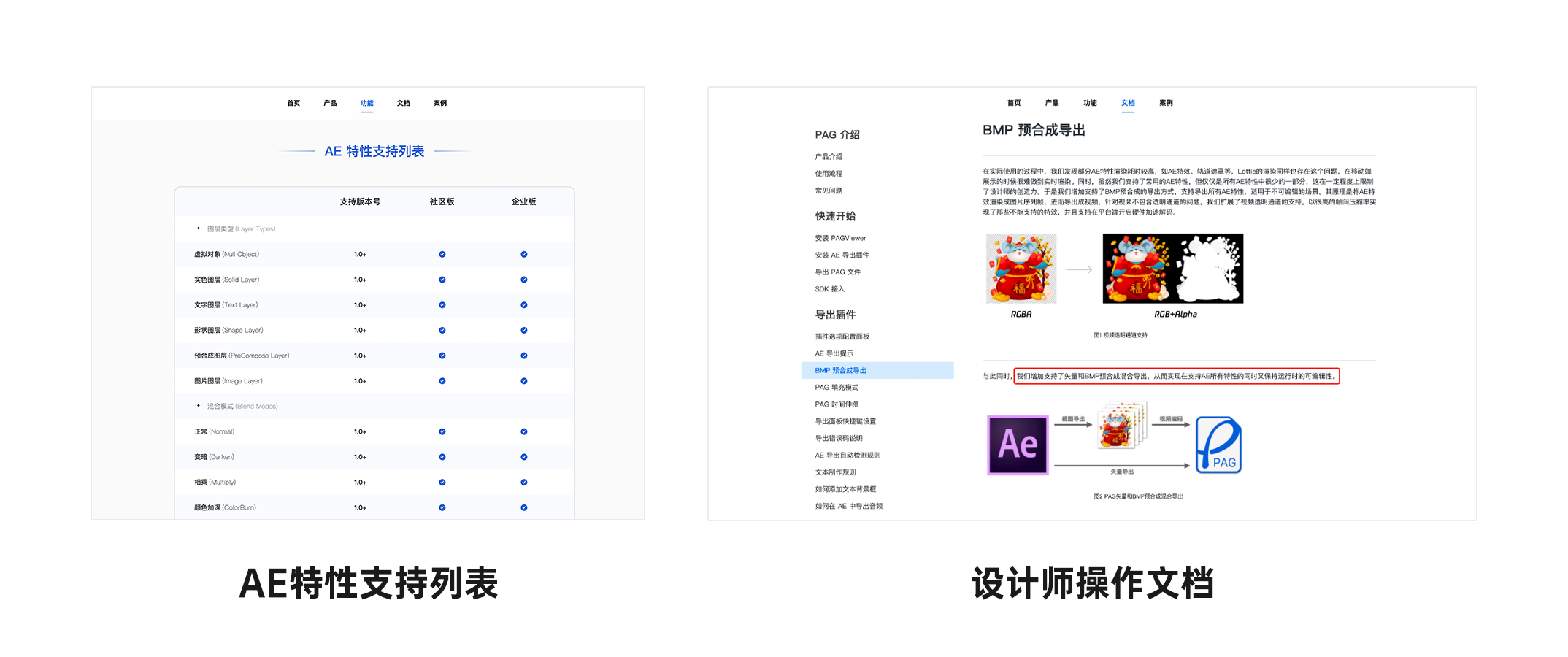Select 社区版 checkmark for 图片图层
1568x657 pixels.
(x=442, y=381)
